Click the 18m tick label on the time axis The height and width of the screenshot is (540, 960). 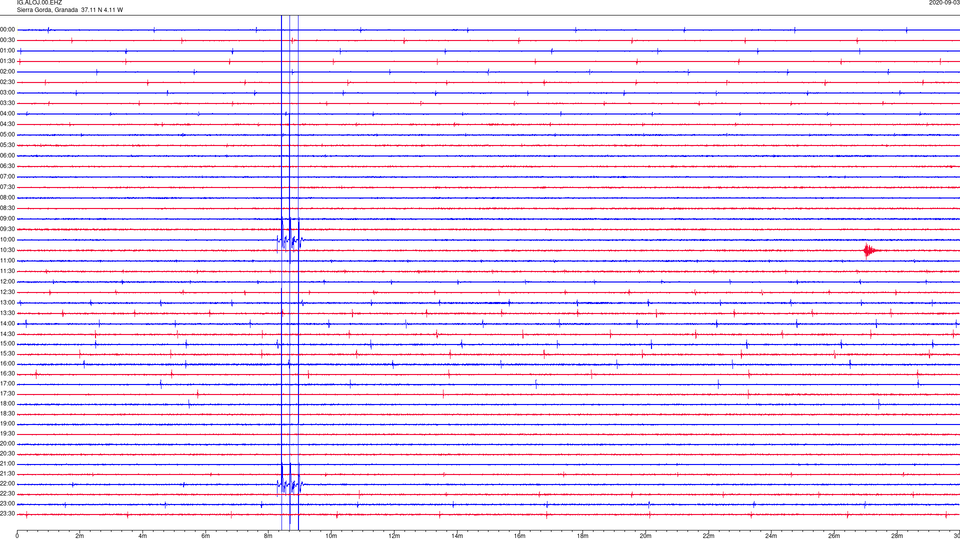point(583,536)
